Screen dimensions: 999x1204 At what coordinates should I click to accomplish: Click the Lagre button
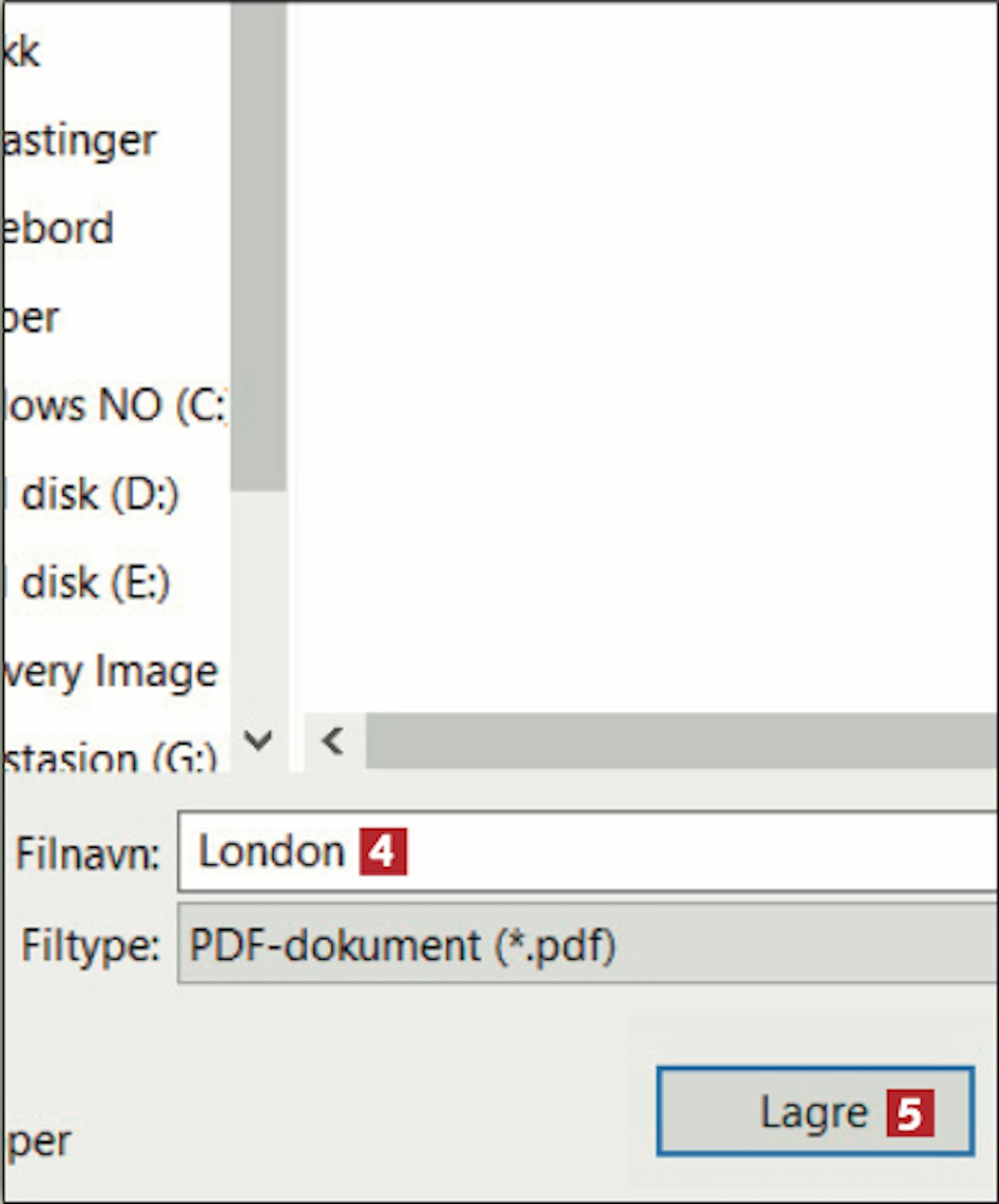point(815,1111)
